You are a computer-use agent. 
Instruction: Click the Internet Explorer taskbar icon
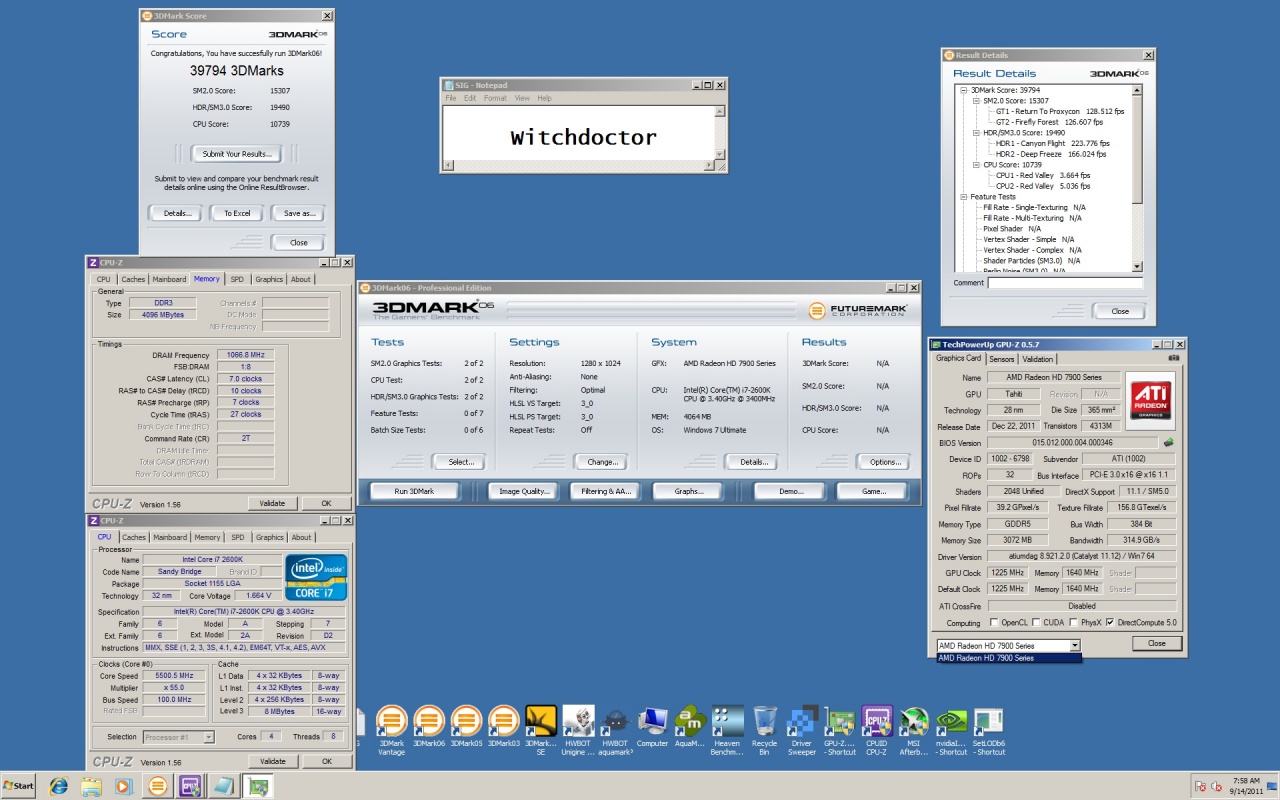pyautogui.click(x=57, y=786)
